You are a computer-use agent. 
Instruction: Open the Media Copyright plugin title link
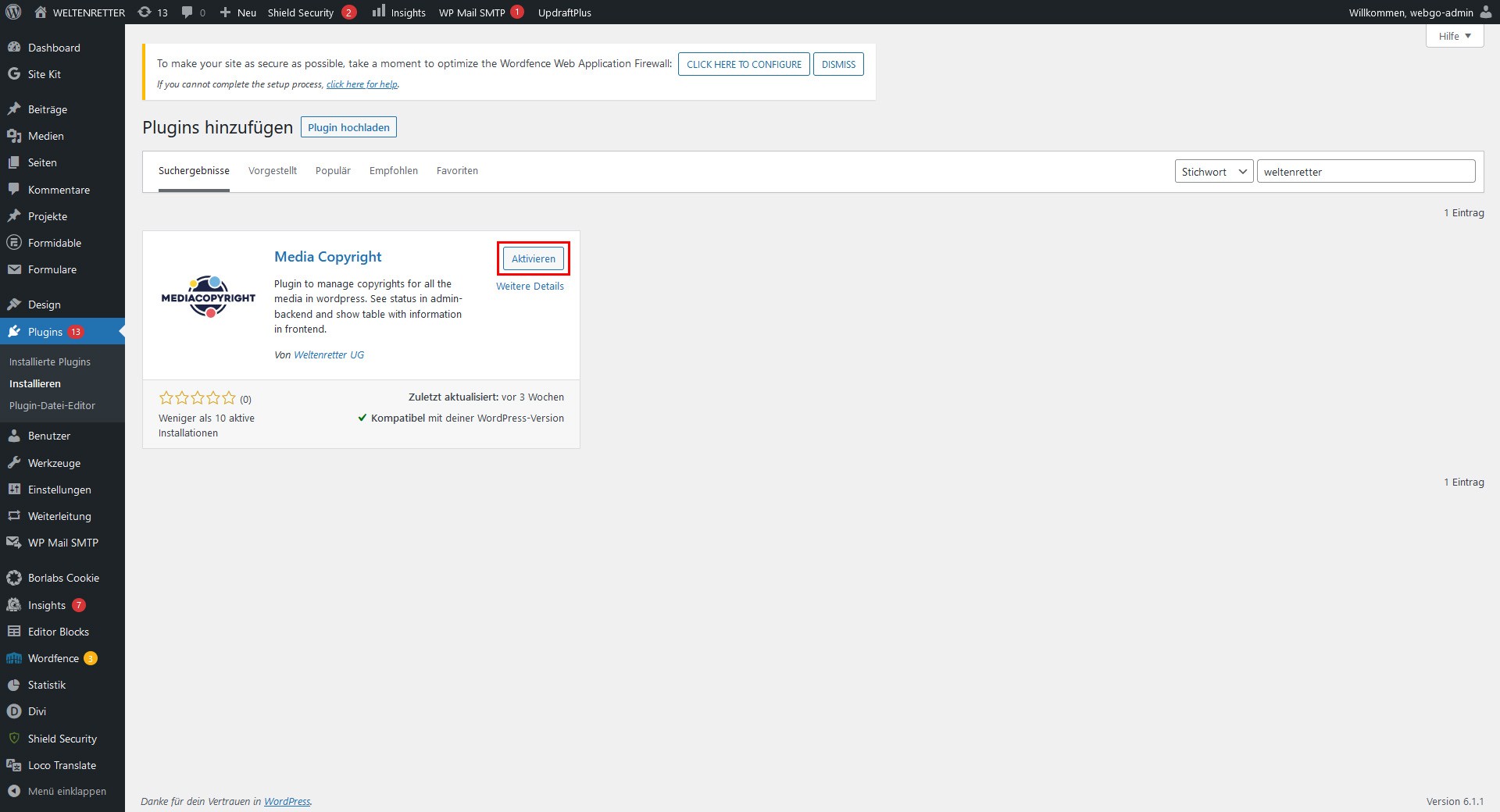click(327, 257)
